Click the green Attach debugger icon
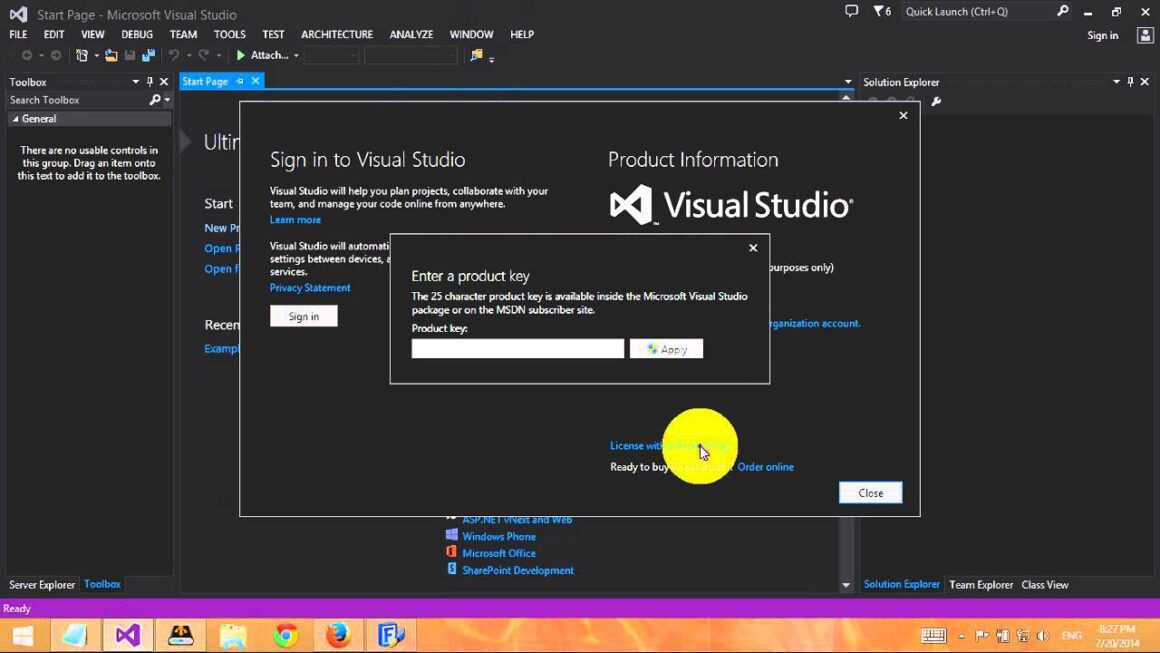Screen dimensions: 1160x653 (239, 55)
